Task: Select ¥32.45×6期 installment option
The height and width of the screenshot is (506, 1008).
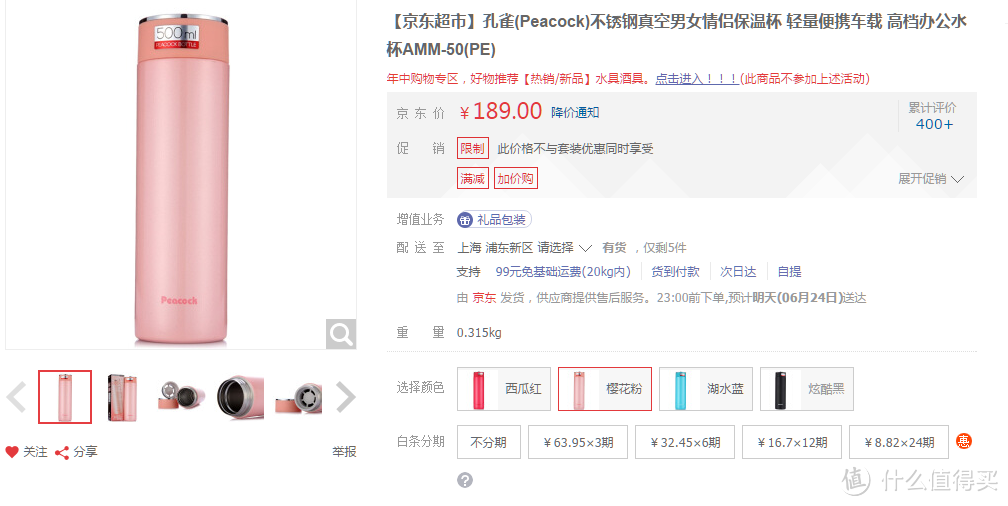Action: click(x=685, y=442)
